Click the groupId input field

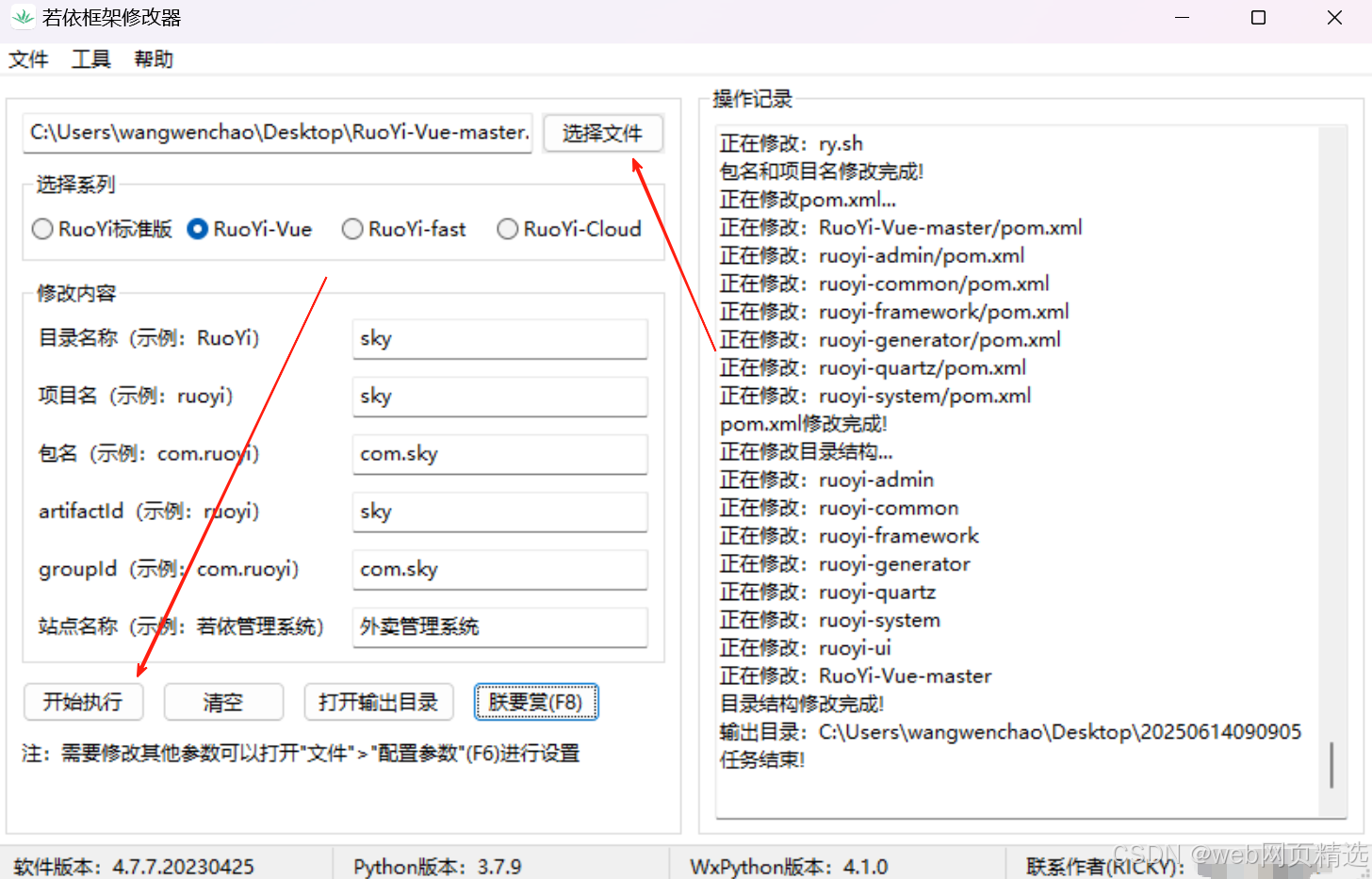[500, 569]
